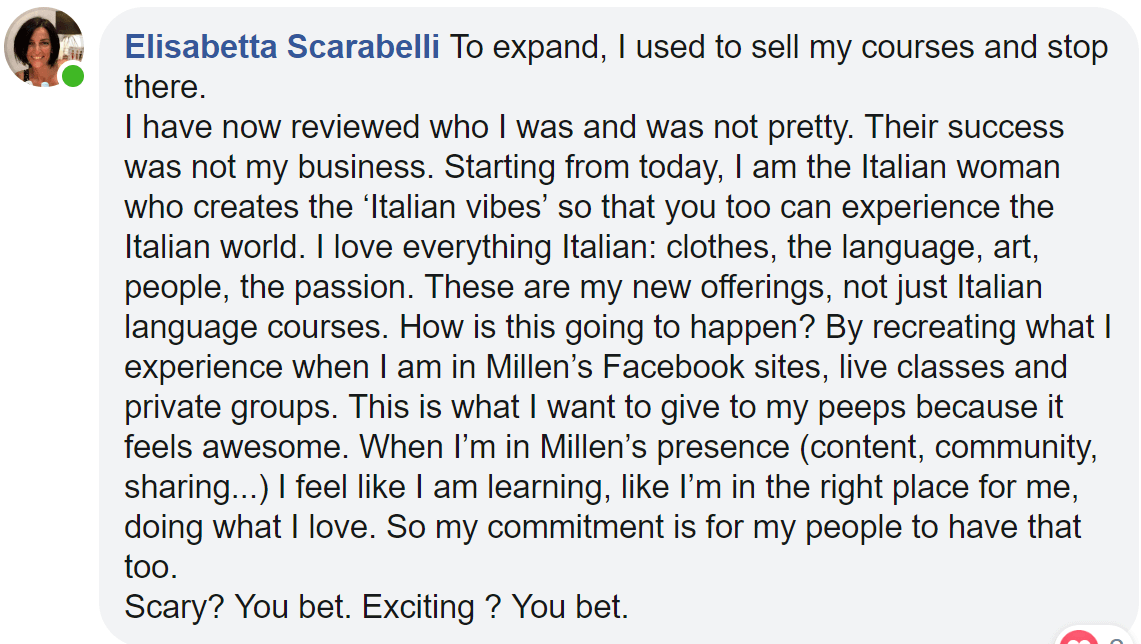Screen dimensions: 1141x644
Task: Open the reaction count beside the heart
Action: point(1116,640)
